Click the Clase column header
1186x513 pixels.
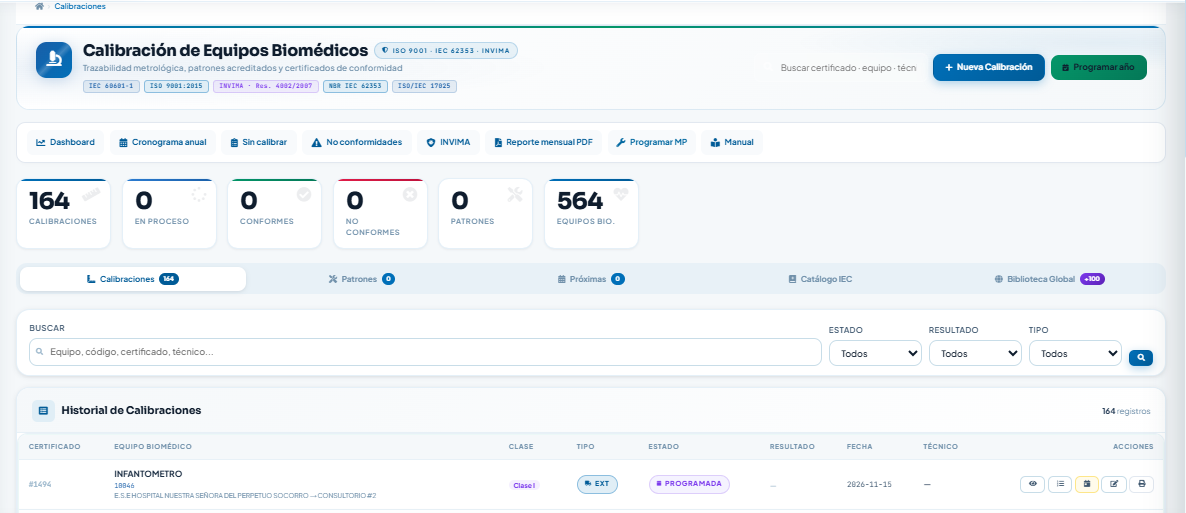pos(521,446)
